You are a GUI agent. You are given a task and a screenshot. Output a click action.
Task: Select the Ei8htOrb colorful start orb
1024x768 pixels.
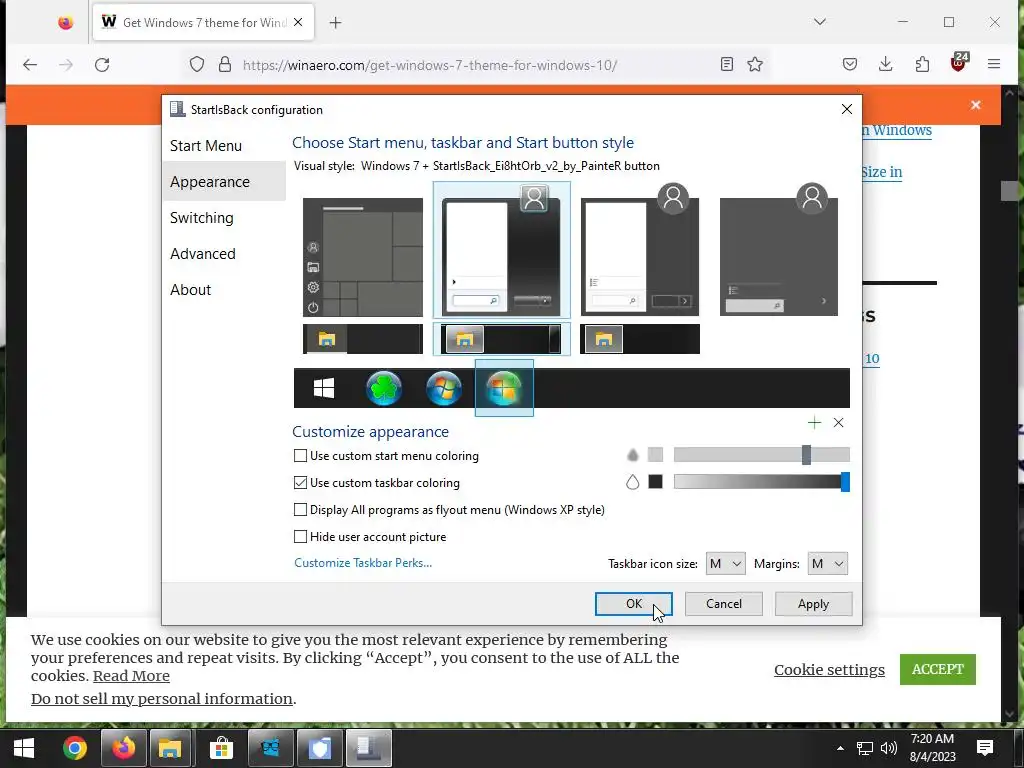[x=504, y=388]
